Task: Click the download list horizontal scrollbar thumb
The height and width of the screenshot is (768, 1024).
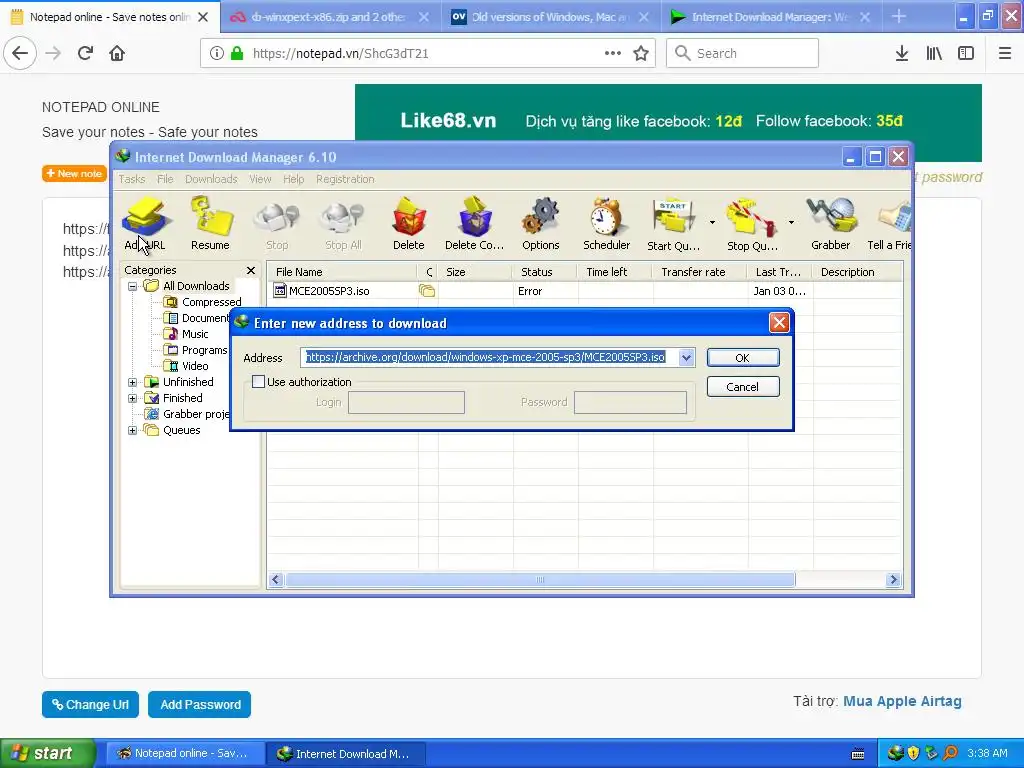Action: coord(540,579)
